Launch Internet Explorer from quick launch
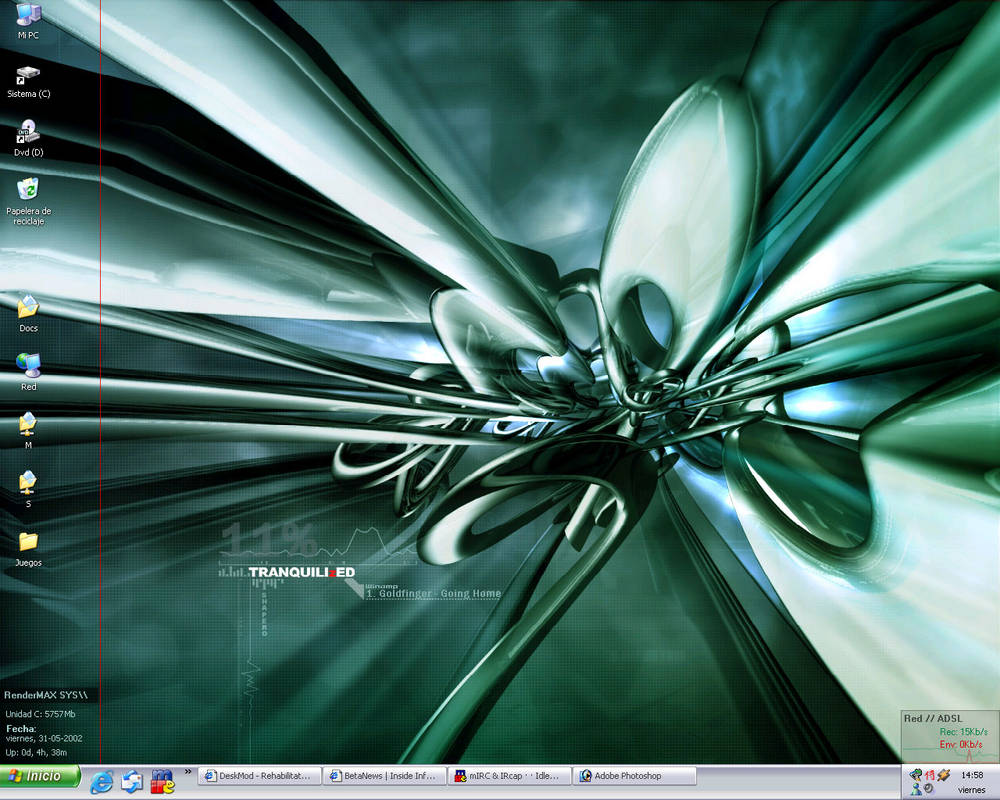This screenshot has height=800, width=1000. tap(101, 781)
